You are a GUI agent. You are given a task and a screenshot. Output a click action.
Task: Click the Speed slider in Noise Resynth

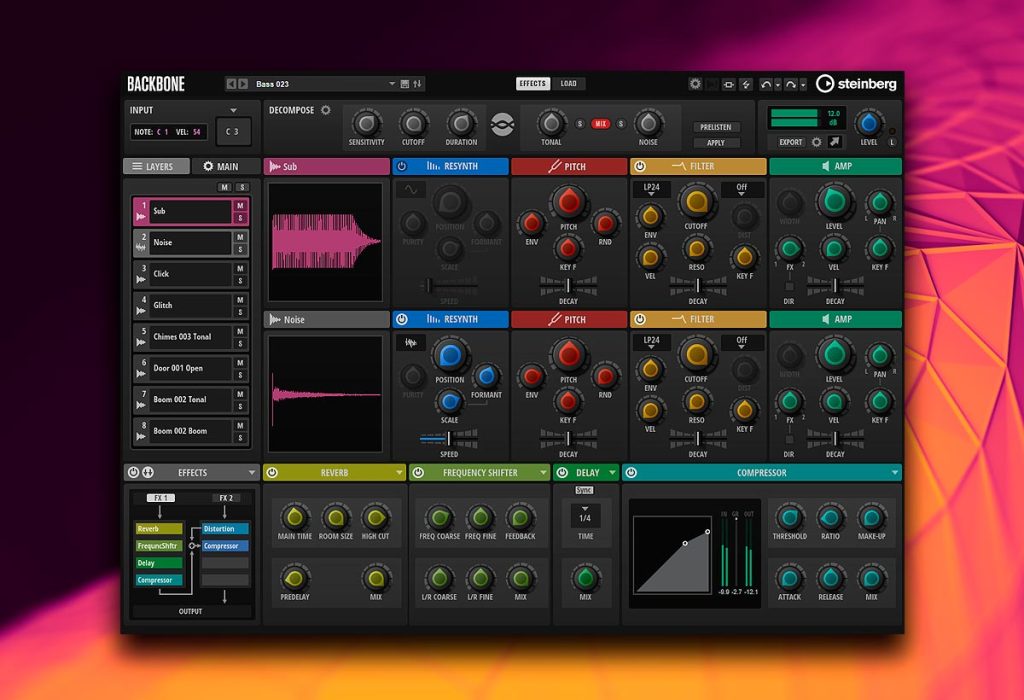[x=449, y=438]
